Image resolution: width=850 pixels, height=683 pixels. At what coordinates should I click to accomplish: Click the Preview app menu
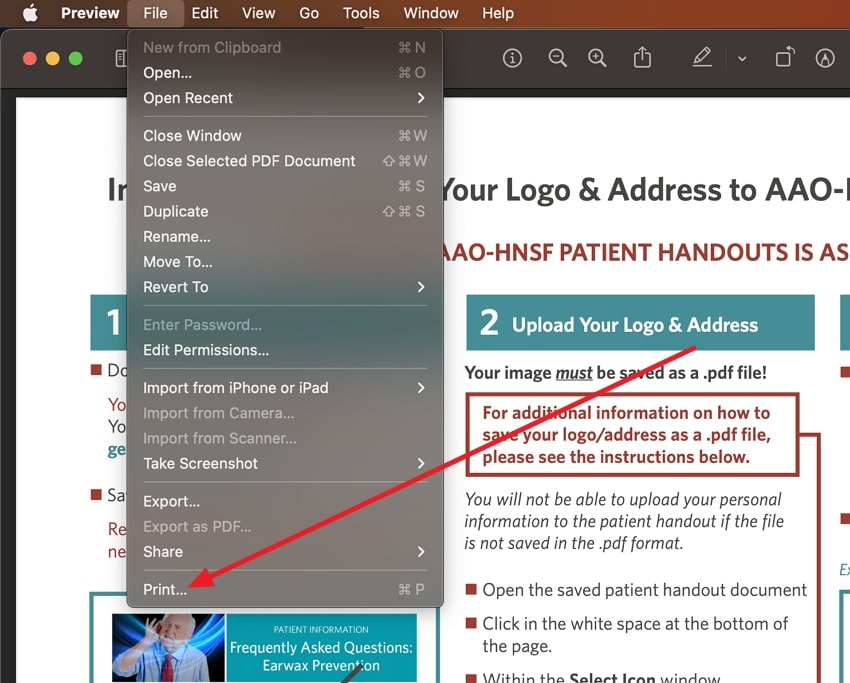coord(90,13)
